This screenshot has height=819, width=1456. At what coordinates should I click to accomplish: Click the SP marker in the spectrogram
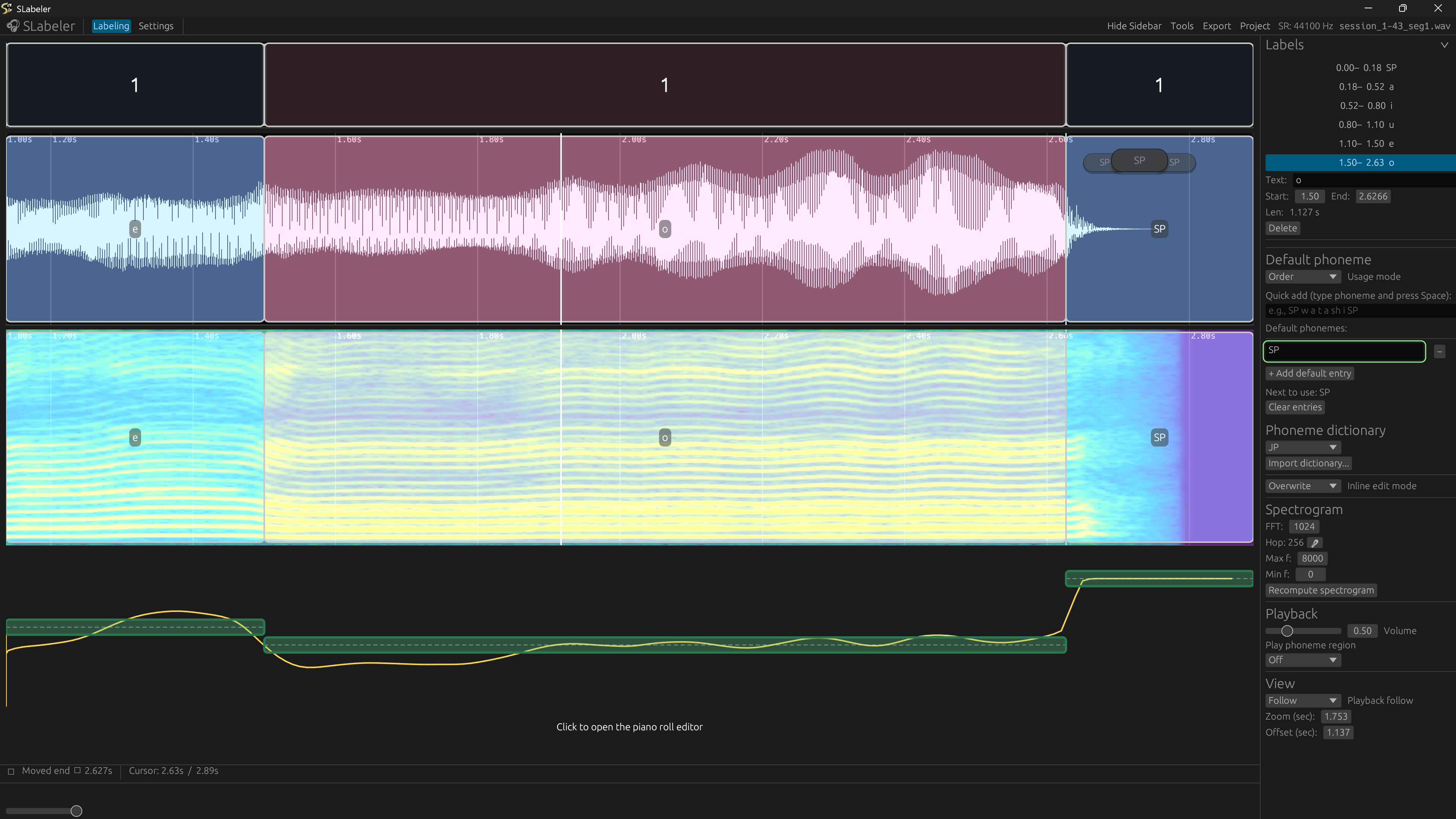click(1159, 438)
